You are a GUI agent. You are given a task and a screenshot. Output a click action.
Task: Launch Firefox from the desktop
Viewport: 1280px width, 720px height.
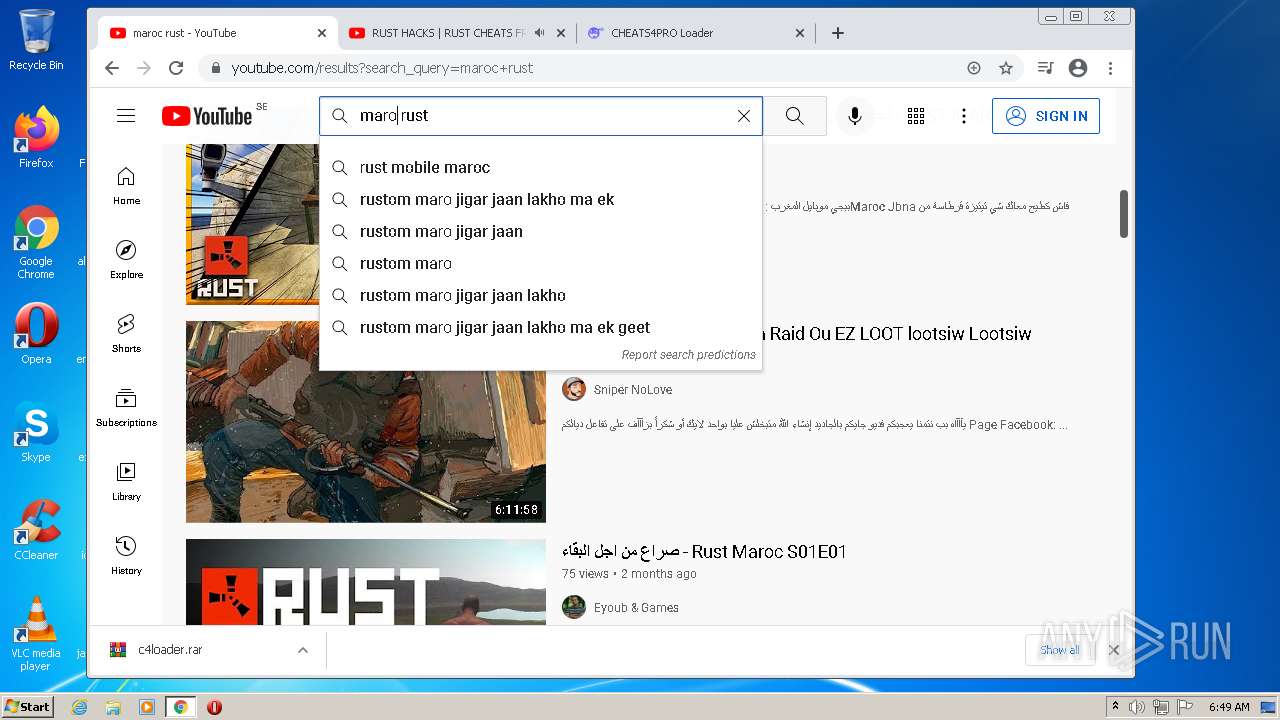pos(36,138)
